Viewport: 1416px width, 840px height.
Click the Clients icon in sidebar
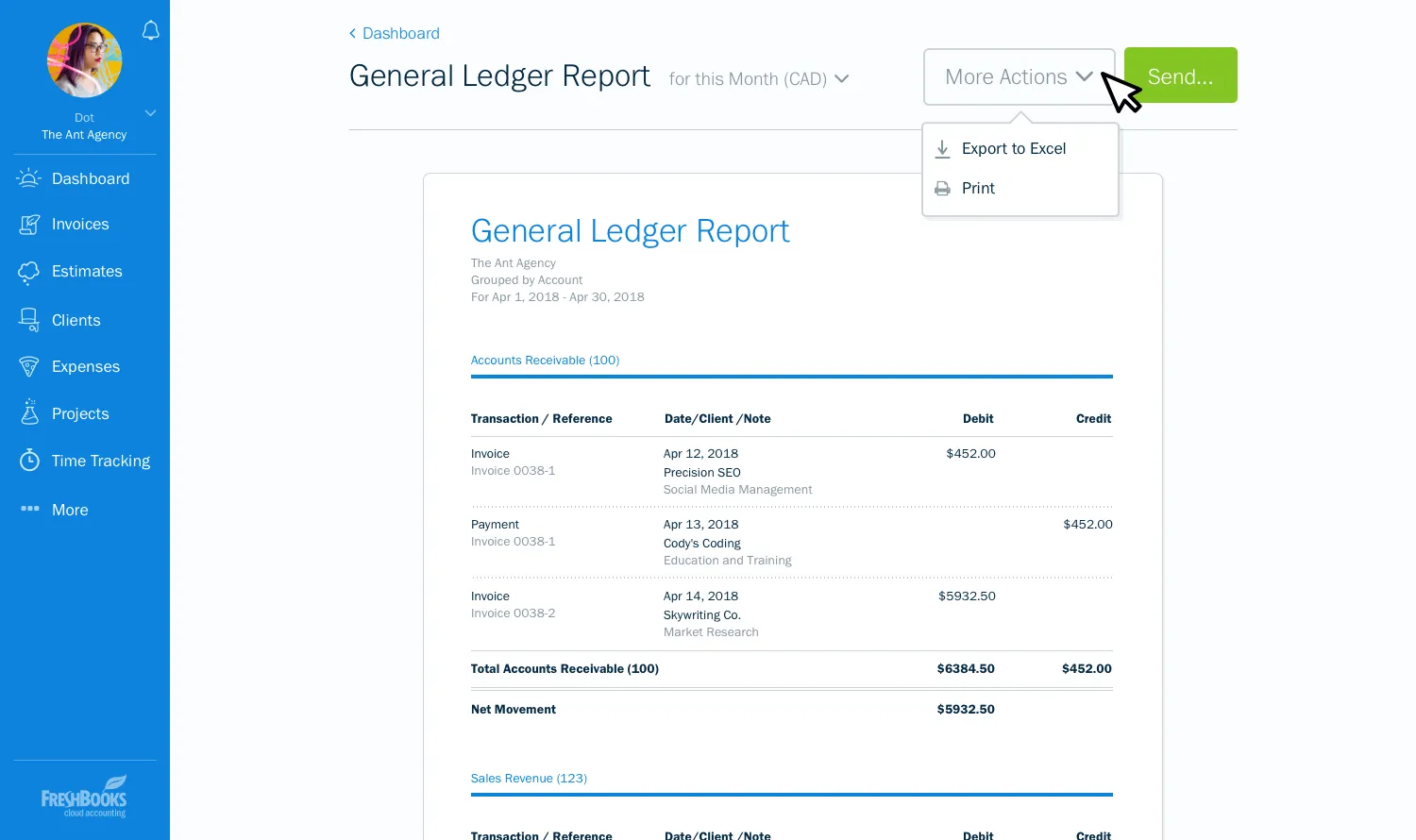click(x=29, y=320)
